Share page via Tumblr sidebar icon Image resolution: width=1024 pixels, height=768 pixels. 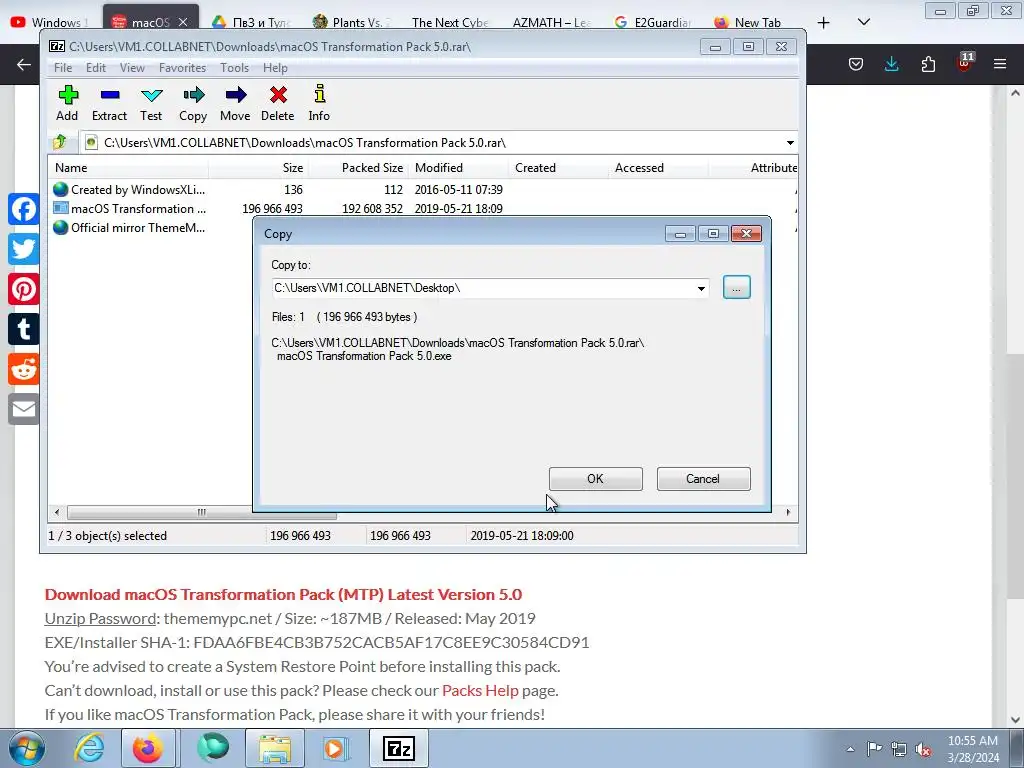(24, 329)
